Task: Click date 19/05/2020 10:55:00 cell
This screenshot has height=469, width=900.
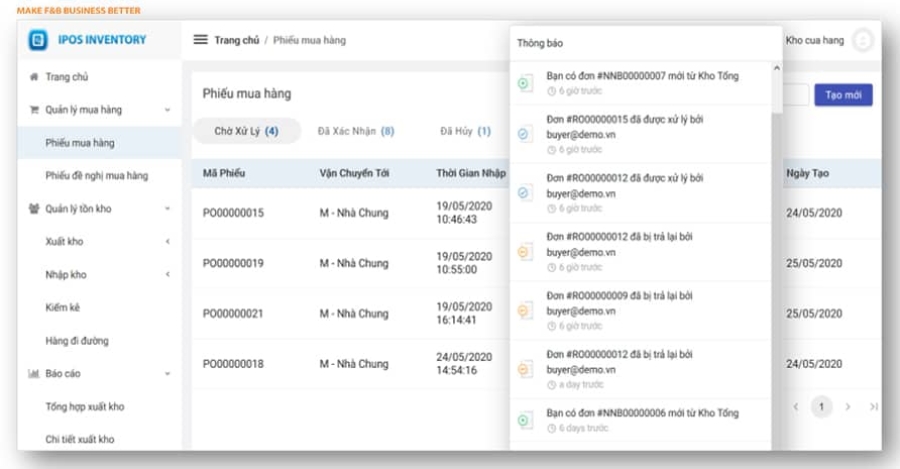Action: (464, 263)
